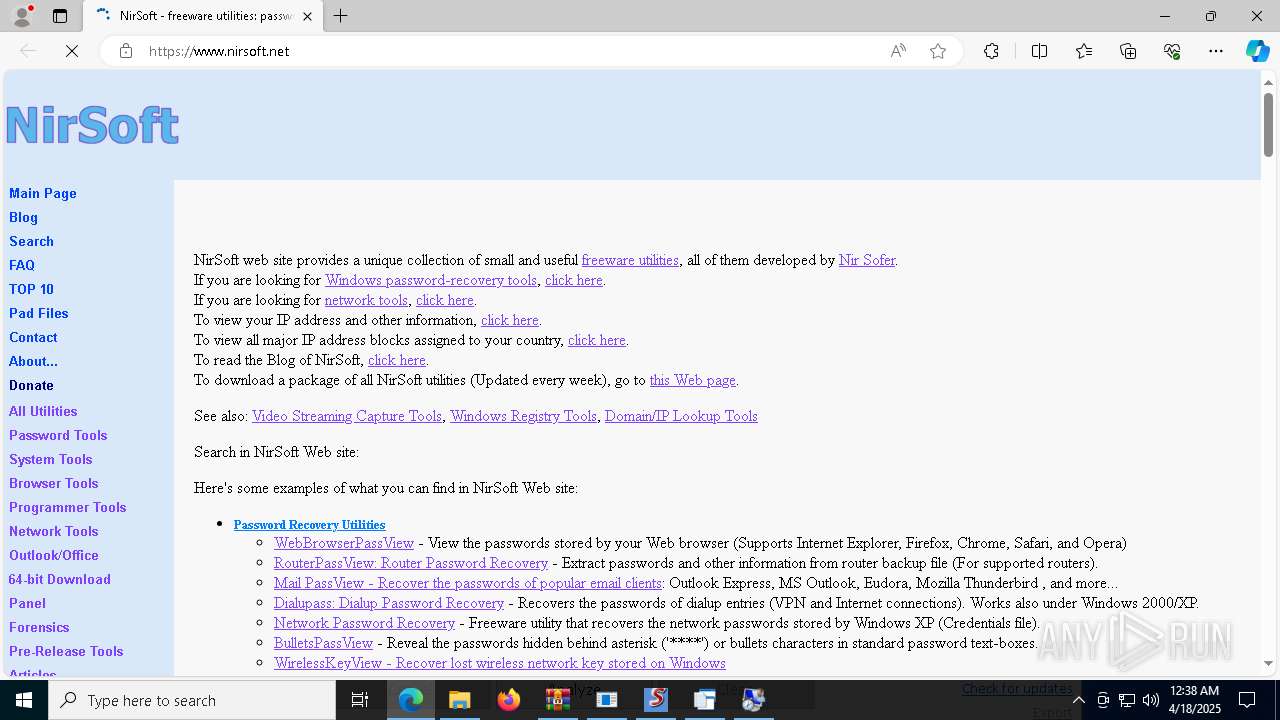1280x720 pixels.
Task: Open the BulletsPassView link
Action: click(323, 643)
